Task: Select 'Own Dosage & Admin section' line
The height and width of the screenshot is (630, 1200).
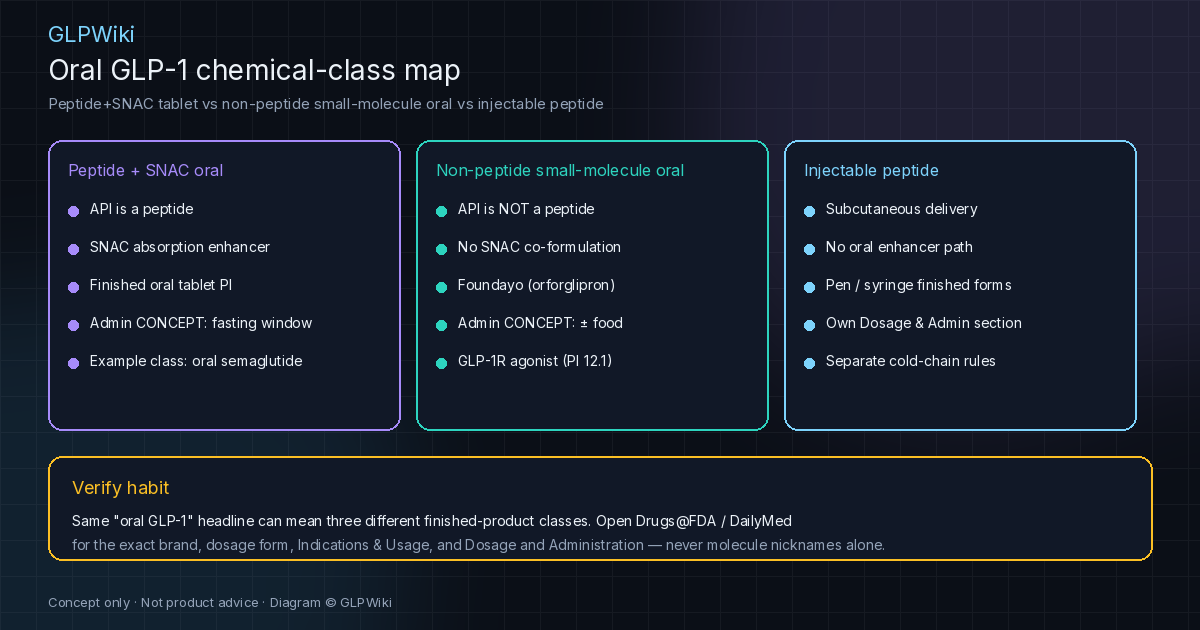Action: click(x=924, y=323)
